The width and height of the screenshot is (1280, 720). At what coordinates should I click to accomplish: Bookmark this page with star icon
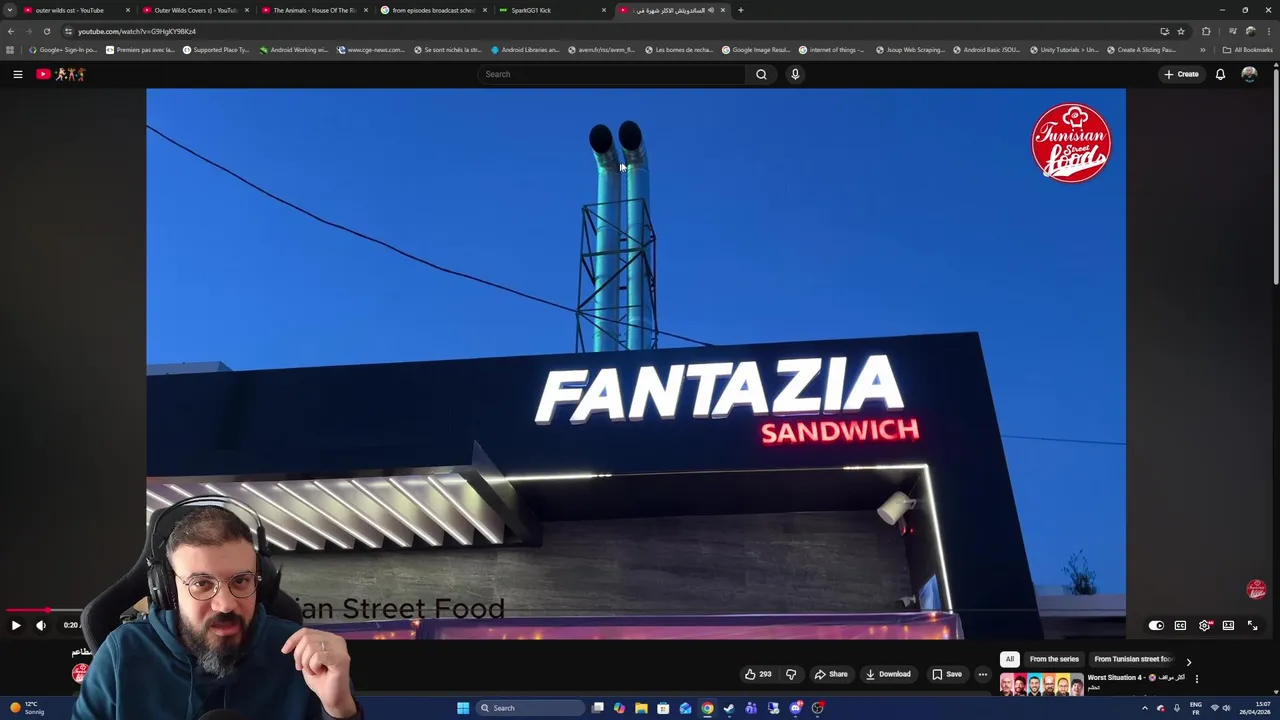1181,31
